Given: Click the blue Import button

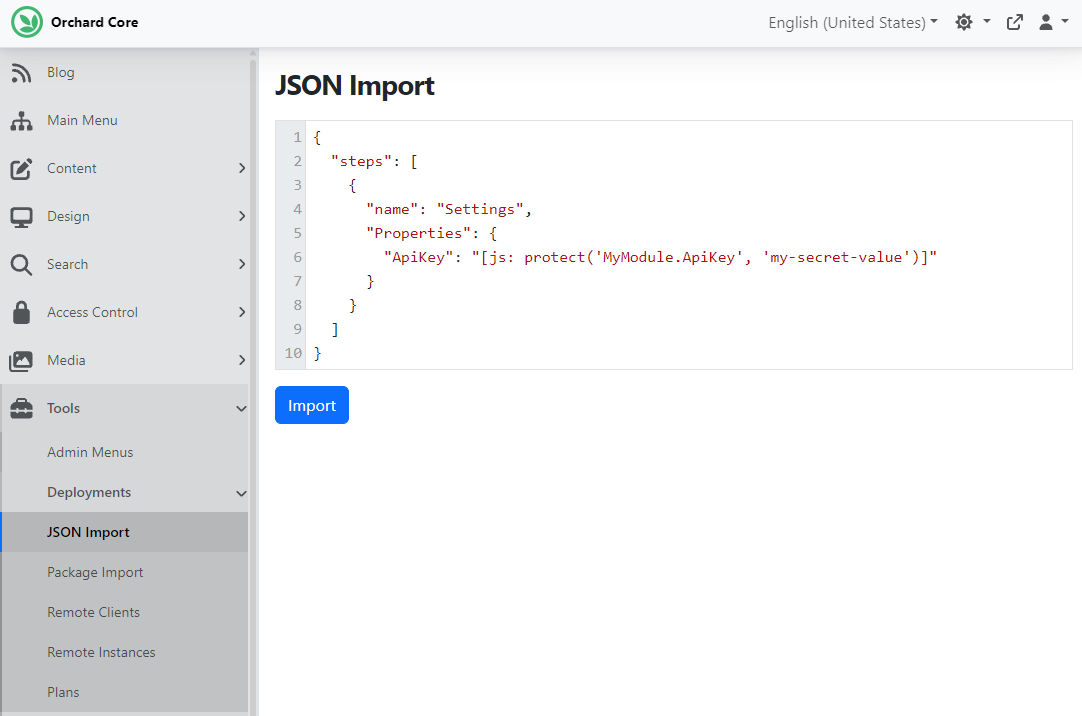Looking at the screenshot, I should (312, 405).
